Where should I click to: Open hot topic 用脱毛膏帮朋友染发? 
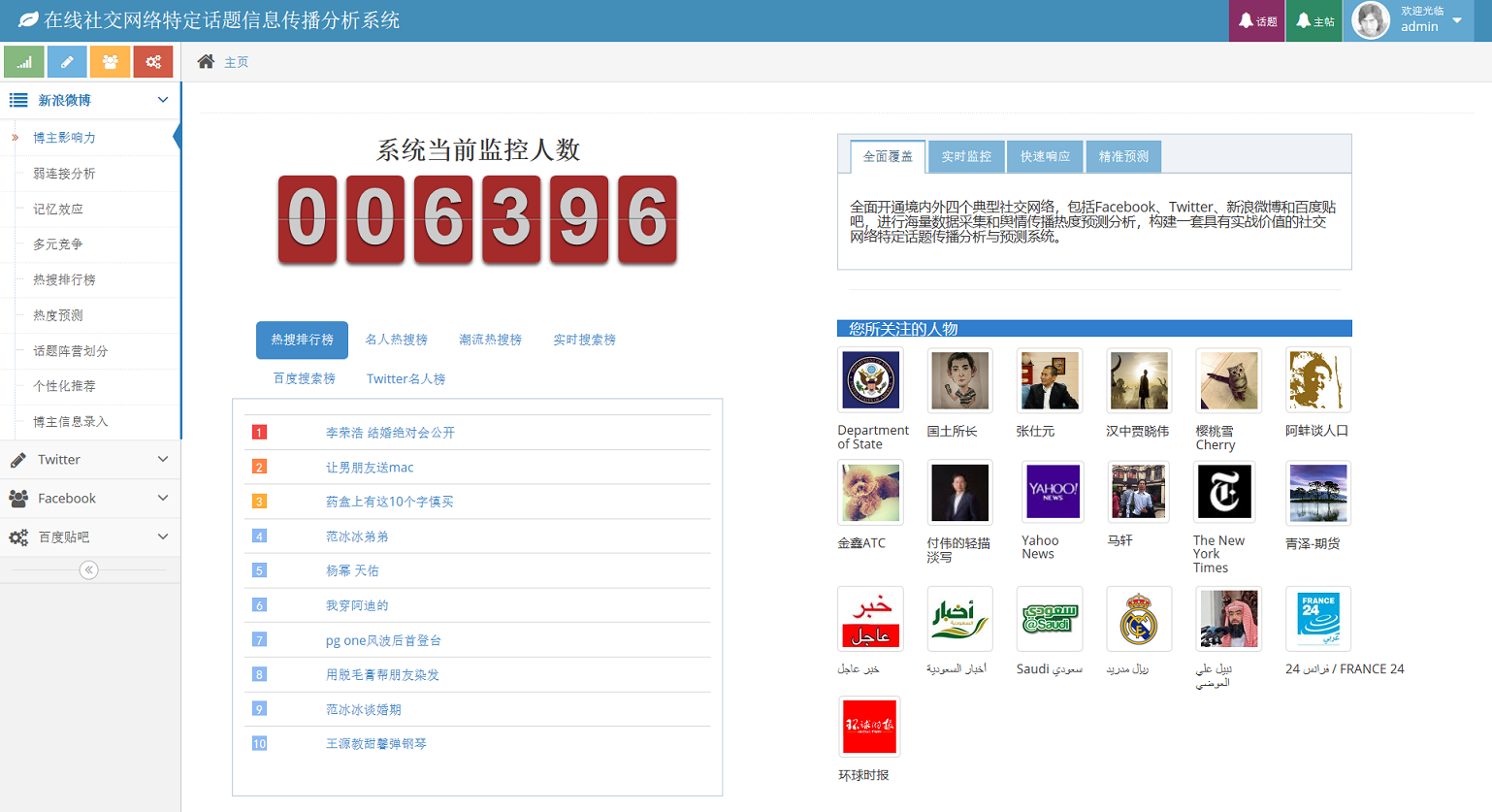pos(382,675)
